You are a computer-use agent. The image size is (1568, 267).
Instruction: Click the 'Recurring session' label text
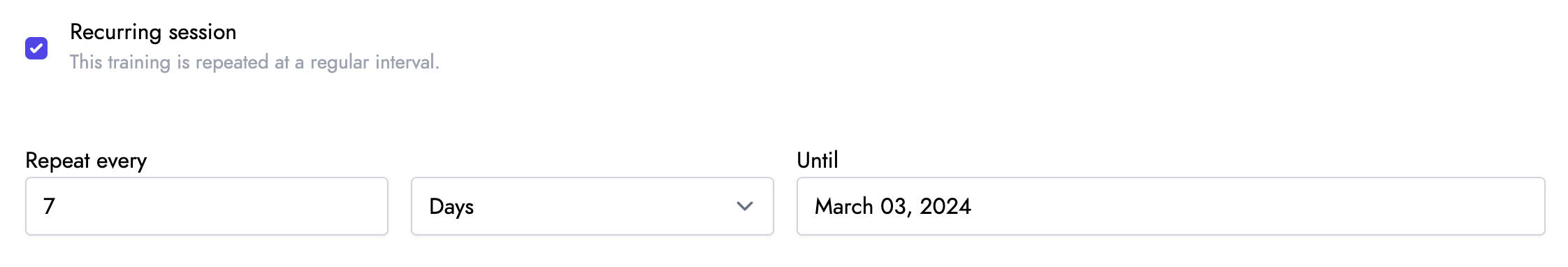pos(153,32)
